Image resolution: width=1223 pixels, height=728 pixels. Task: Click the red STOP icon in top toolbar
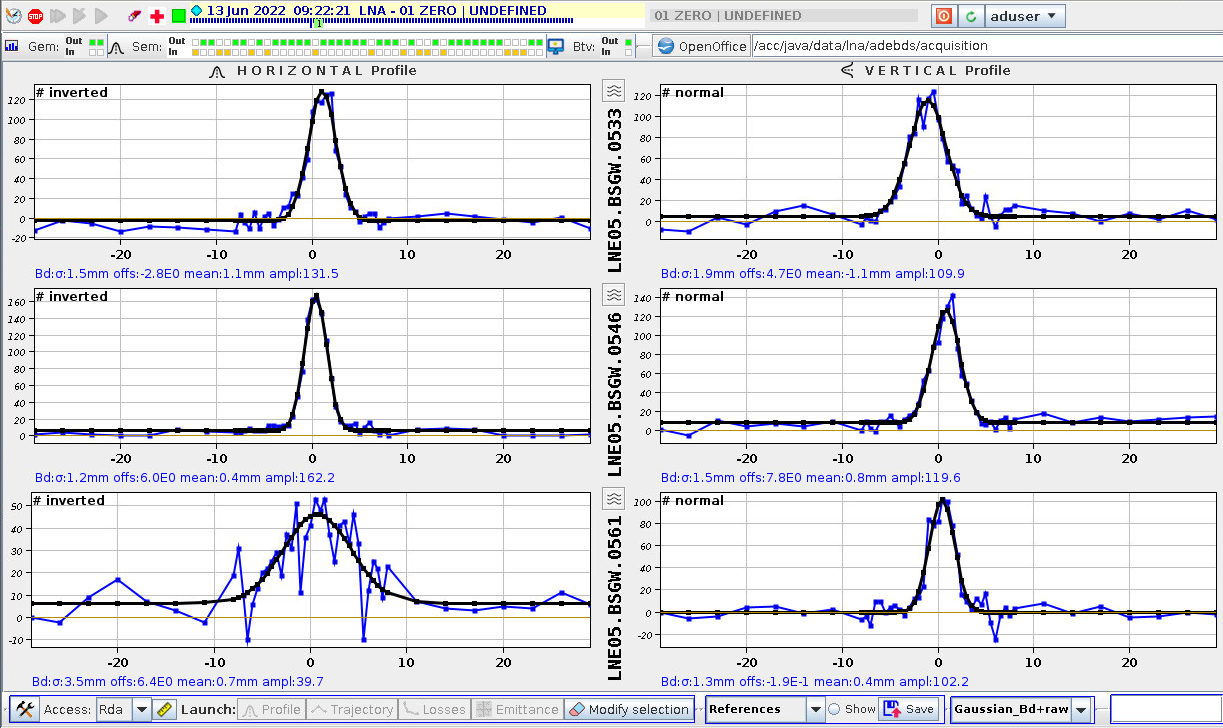(x=35, y=16)
